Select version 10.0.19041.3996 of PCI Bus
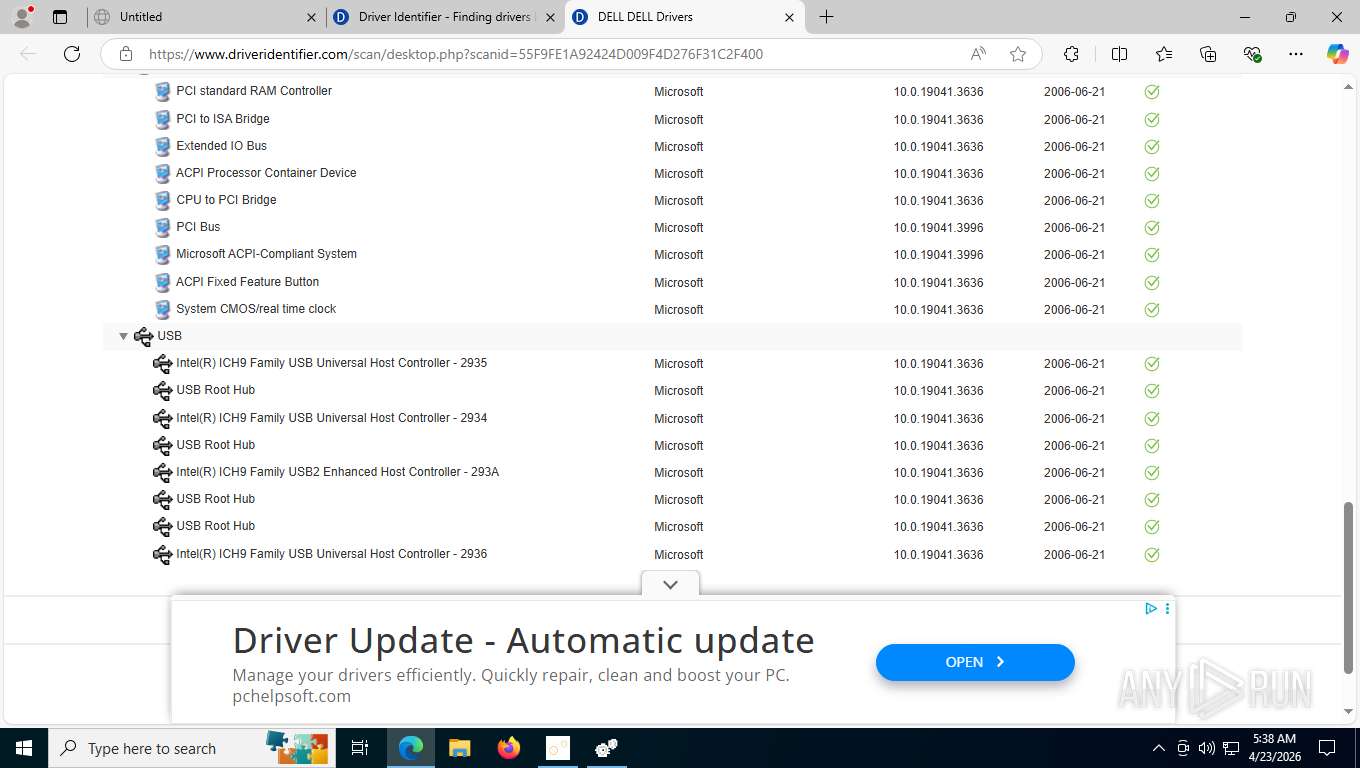1360x768 pixels. [938, 228]
